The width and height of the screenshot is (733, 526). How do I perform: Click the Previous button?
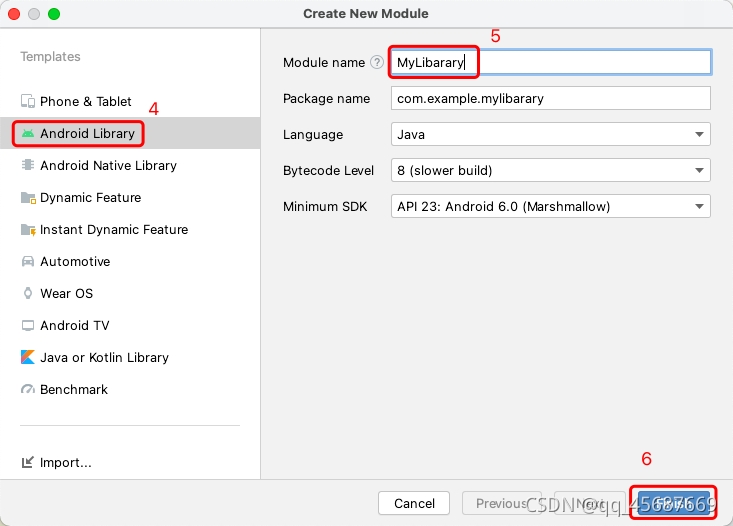pos(502,503)
